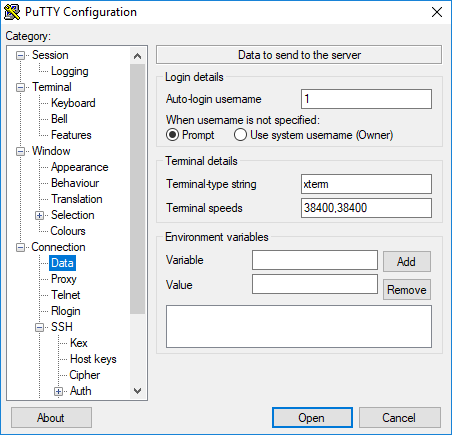This screenshot has height=435, width=452.
Task: Click the category list scroll up arrow
Action: point(137,56)
